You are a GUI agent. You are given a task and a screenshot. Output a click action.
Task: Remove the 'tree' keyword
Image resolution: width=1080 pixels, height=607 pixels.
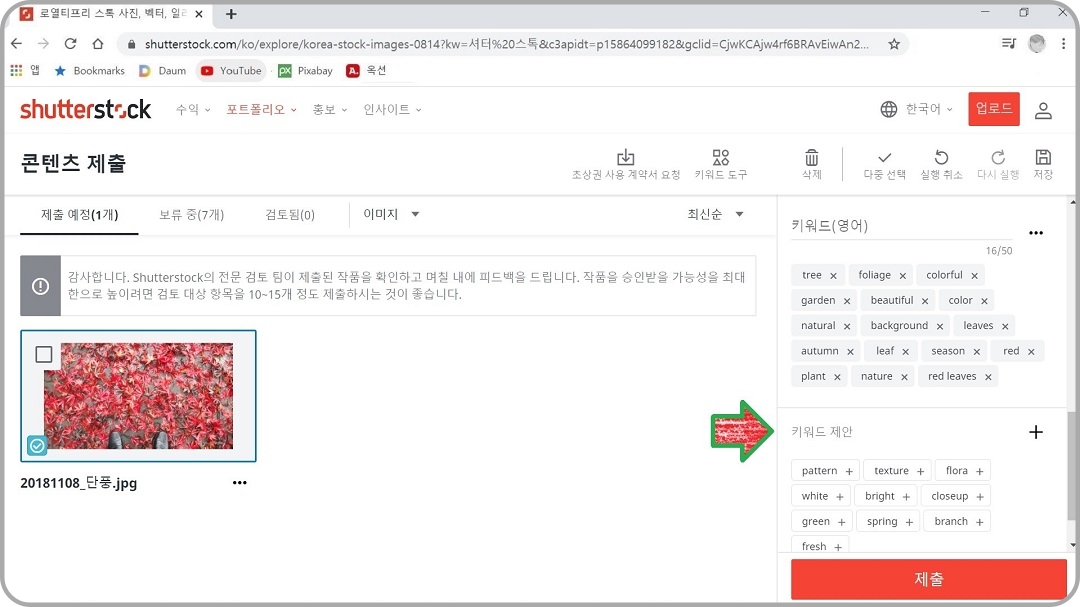click(x=833, y=276)
